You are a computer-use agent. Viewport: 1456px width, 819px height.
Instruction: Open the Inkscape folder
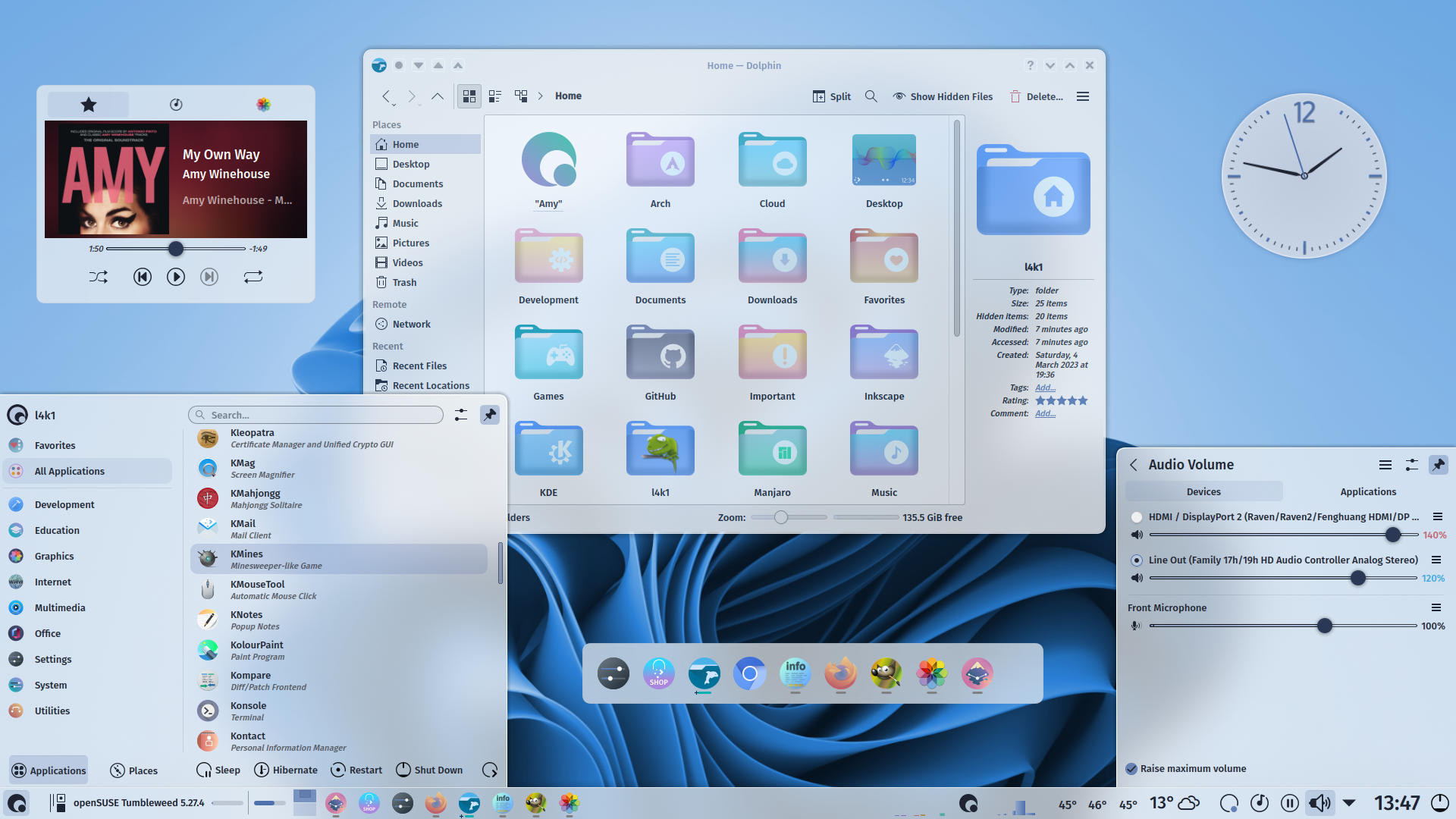click(x=884, y=362)
